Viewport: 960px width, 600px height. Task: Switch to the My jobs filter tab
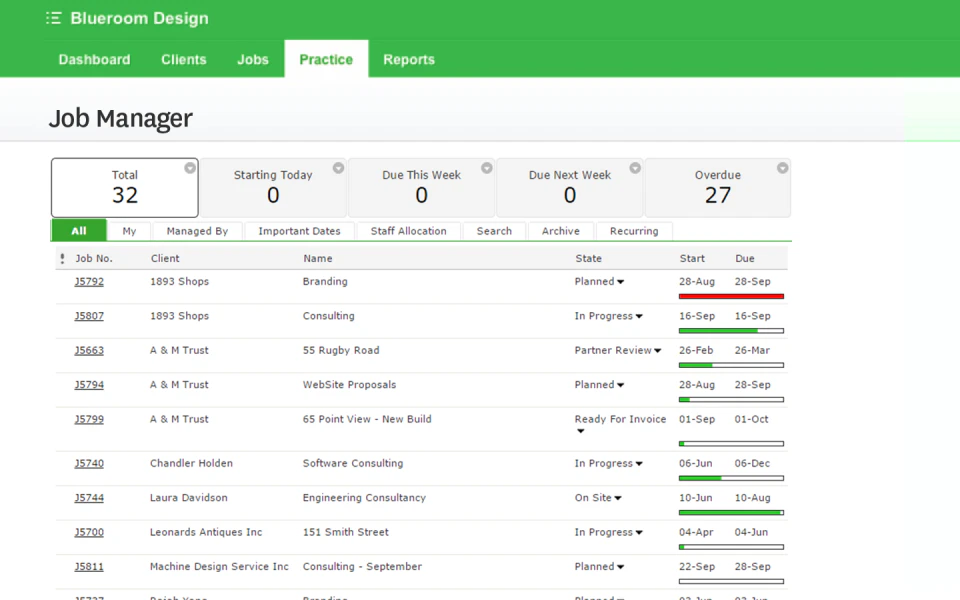pos(128,230)
